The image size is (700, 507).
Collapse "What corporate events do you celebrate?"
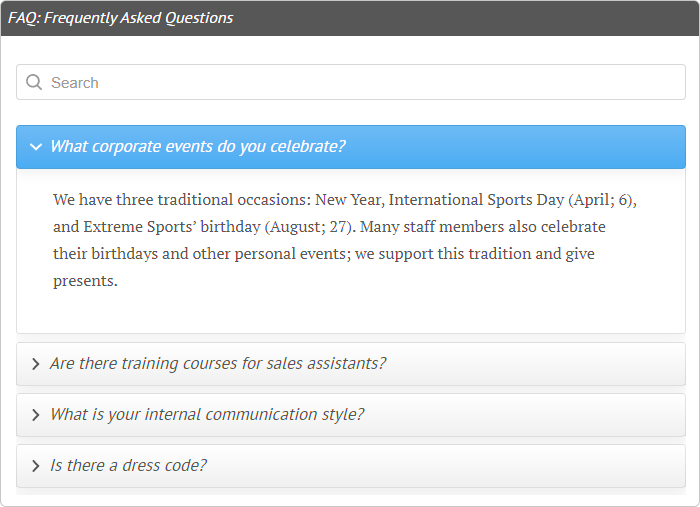[x=198, y=147]
